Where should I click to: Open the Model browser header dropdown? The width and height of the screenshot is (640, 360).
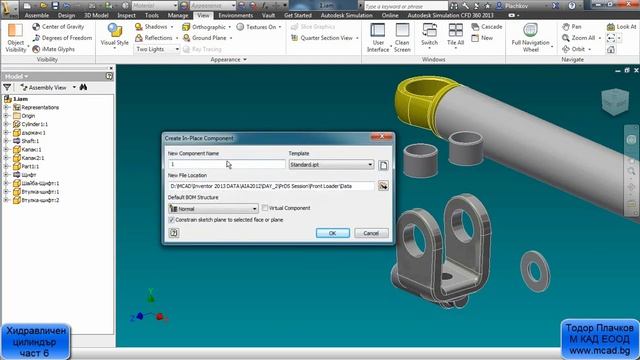17,76
